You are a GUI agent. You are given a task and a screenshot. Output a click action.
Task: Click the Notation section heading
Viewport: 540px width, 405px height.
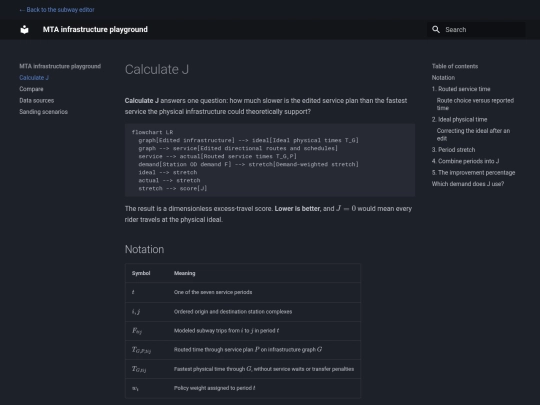coord(144,249)
